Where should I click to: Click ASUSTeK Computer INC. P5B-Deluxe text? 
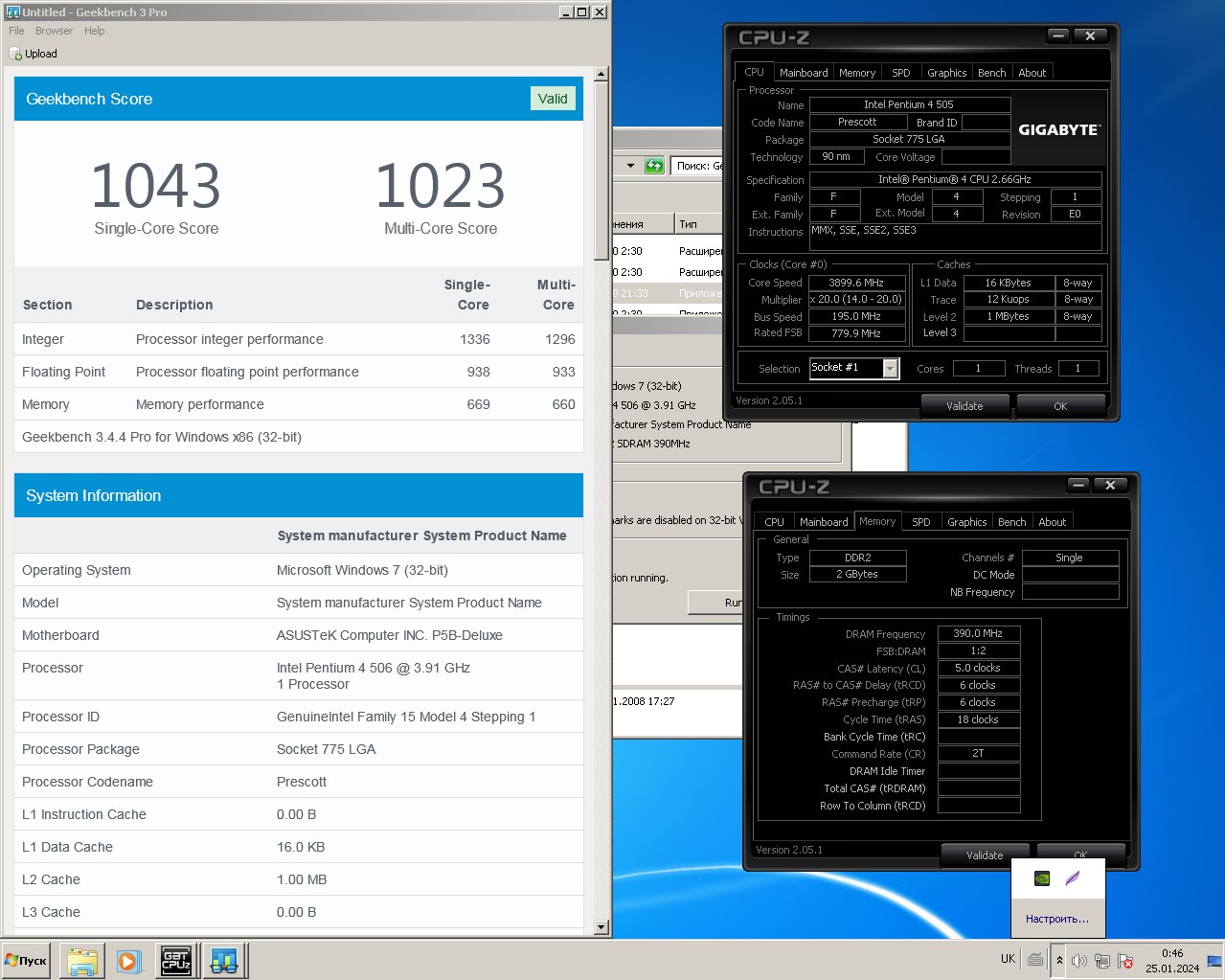coord(390,635)
